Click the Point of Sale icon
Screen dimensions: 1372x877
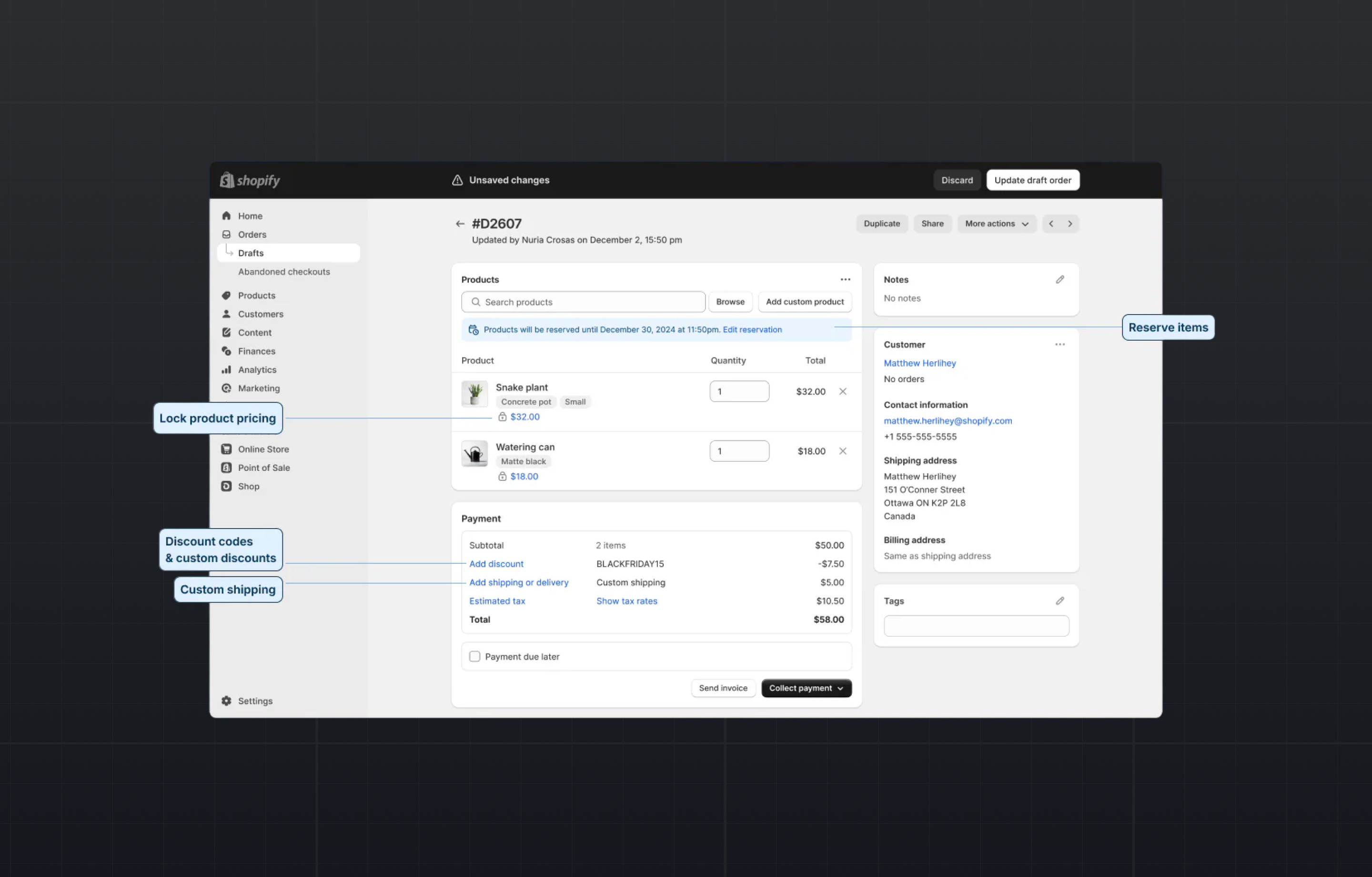coord(226,468)
